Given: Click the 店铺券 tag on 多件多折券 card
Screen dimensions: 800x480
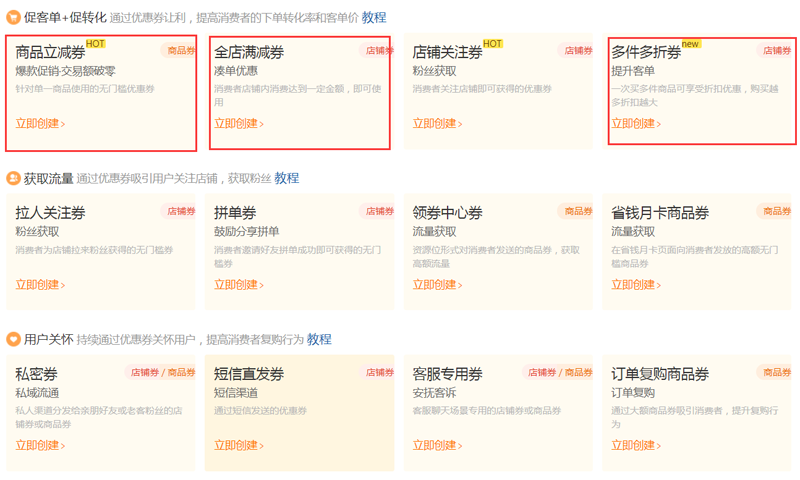Looking at the screenshot, I should click(774, 50).
